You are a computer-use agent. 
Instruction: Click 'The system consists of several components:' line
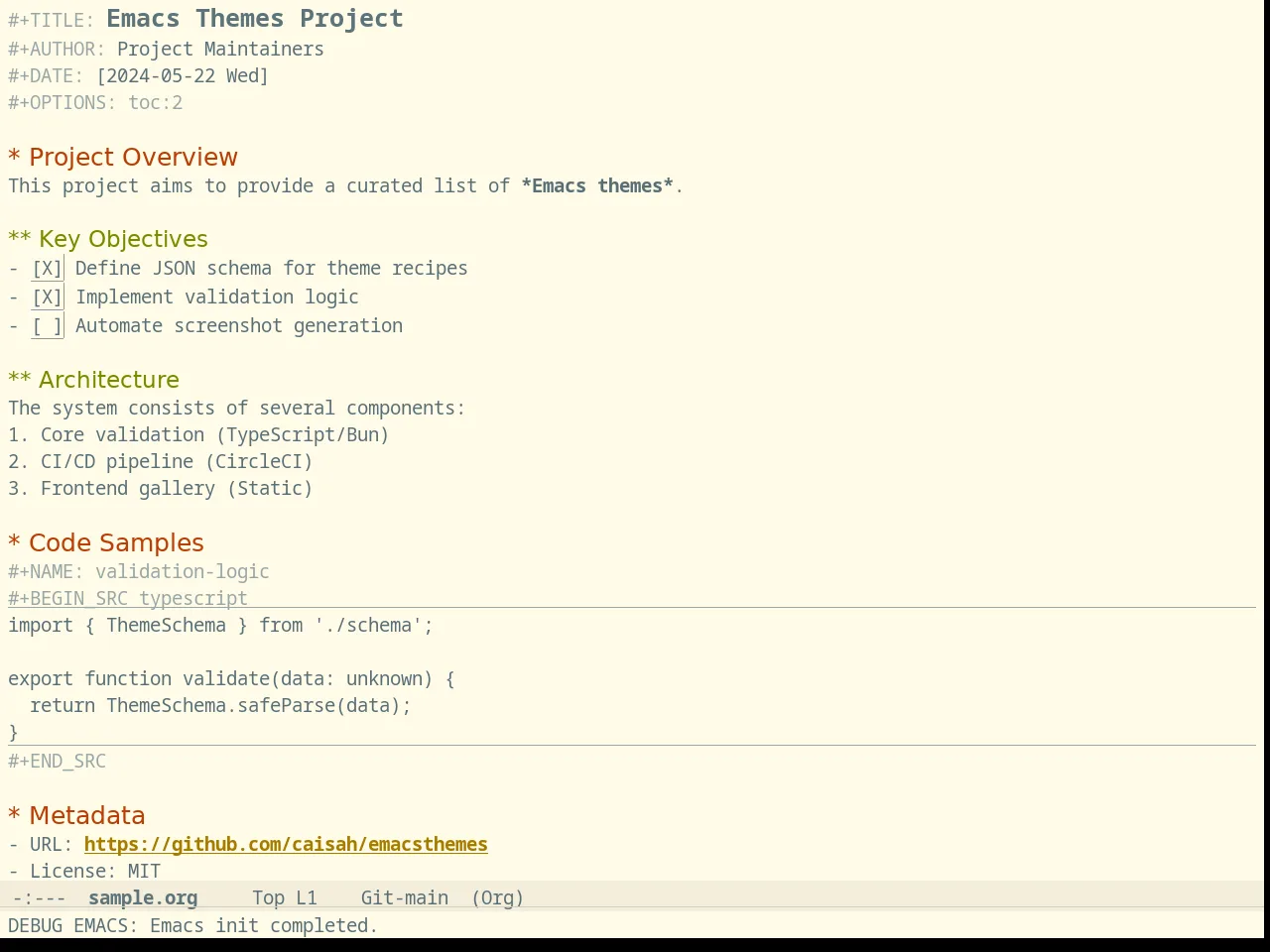237,408
